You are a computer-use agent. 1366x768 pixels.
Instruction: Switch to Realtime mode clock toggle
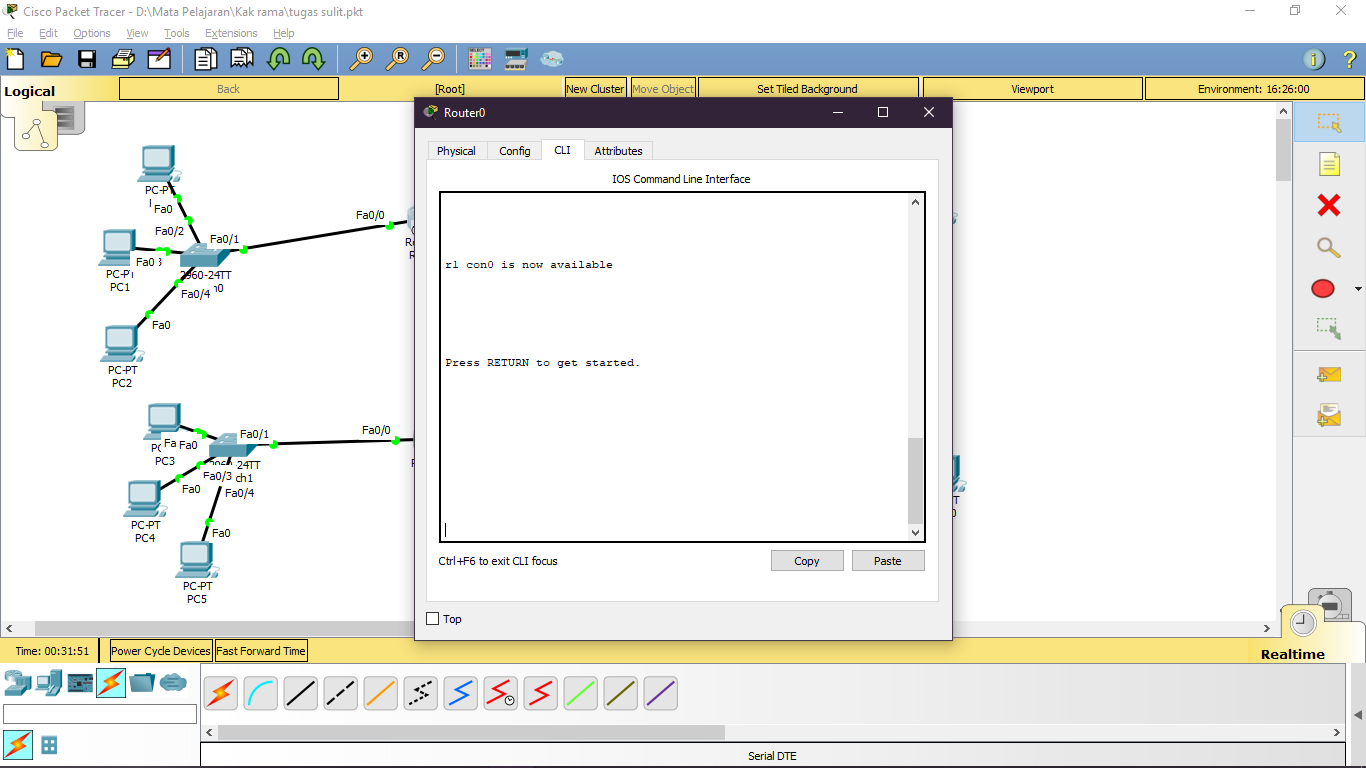pyautogui.click(x=1301, y=621)
